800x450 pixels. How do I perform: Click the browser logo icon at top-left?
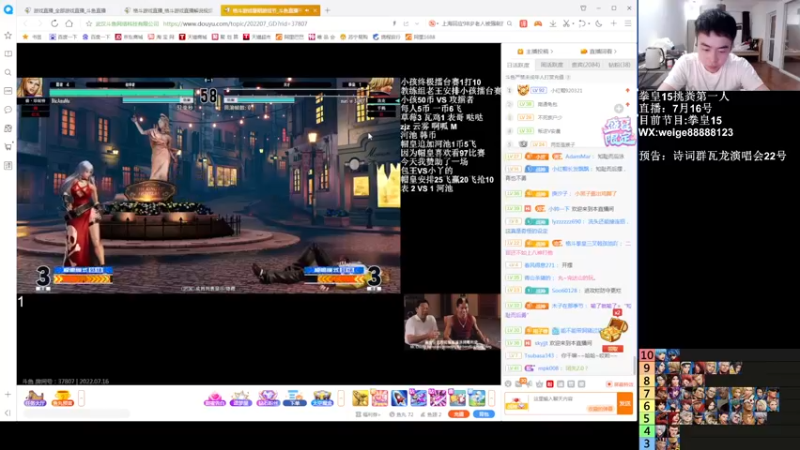coord(8,9)
